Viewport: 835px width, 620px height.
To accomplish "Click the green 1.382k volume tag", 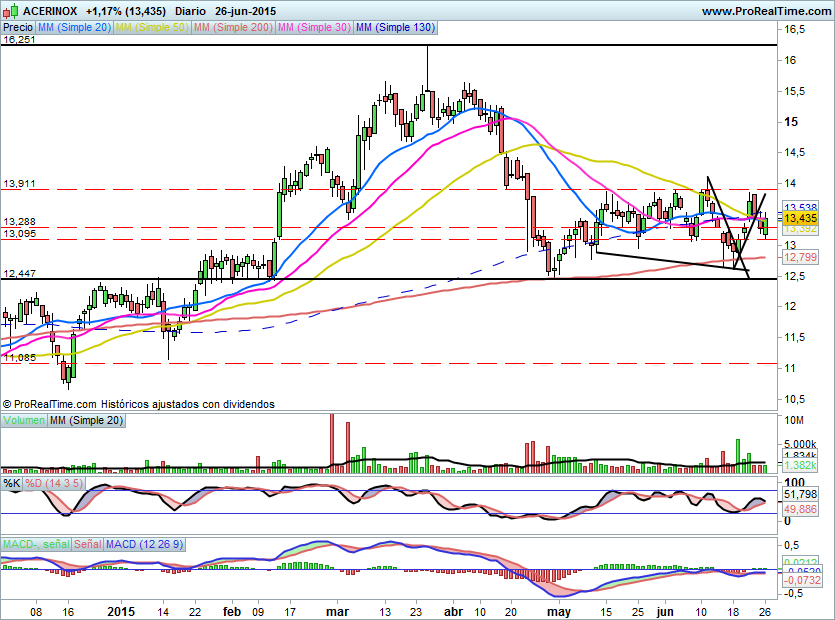I will [x=800, y=466].
